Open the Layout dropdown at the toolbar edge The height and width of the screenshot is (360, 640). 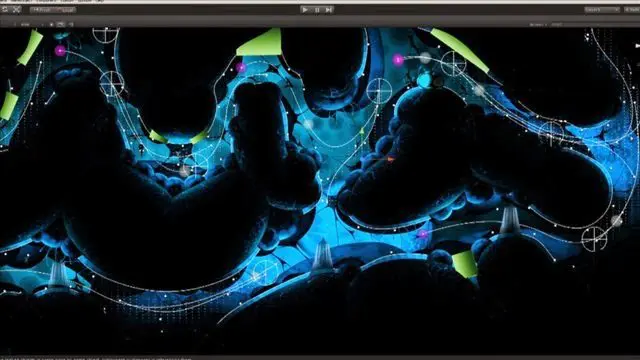tap(632, 9)
